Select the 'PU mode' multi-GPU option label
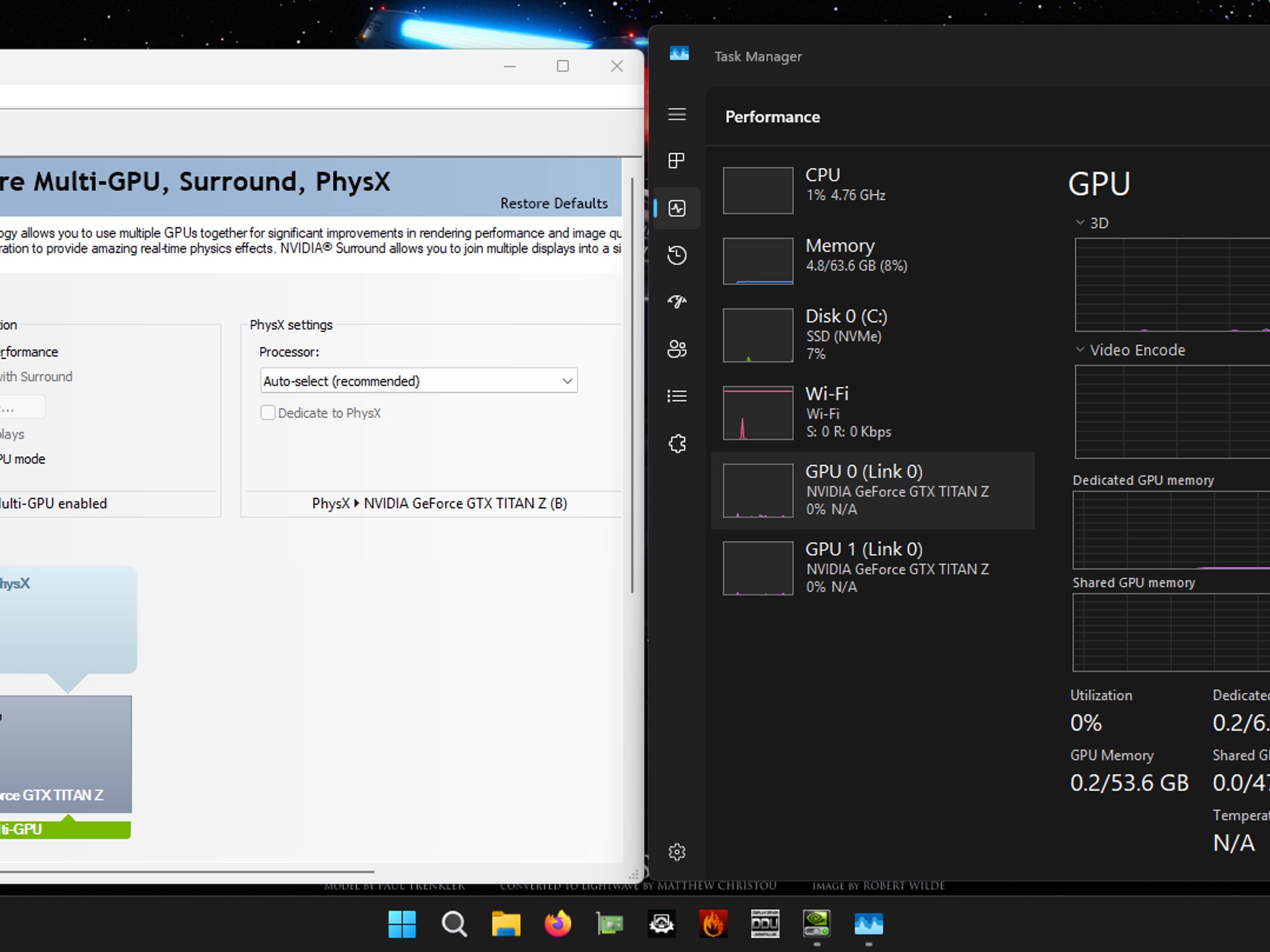This screenshot has height=952, width=1270. tap(23, 459)
